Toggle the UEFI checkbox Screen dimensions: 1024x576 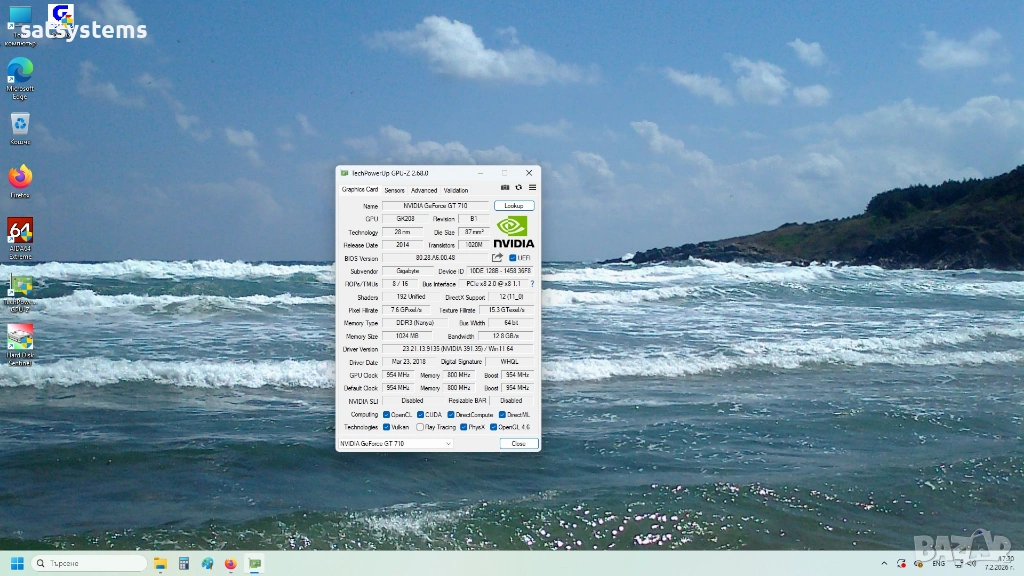513,258
